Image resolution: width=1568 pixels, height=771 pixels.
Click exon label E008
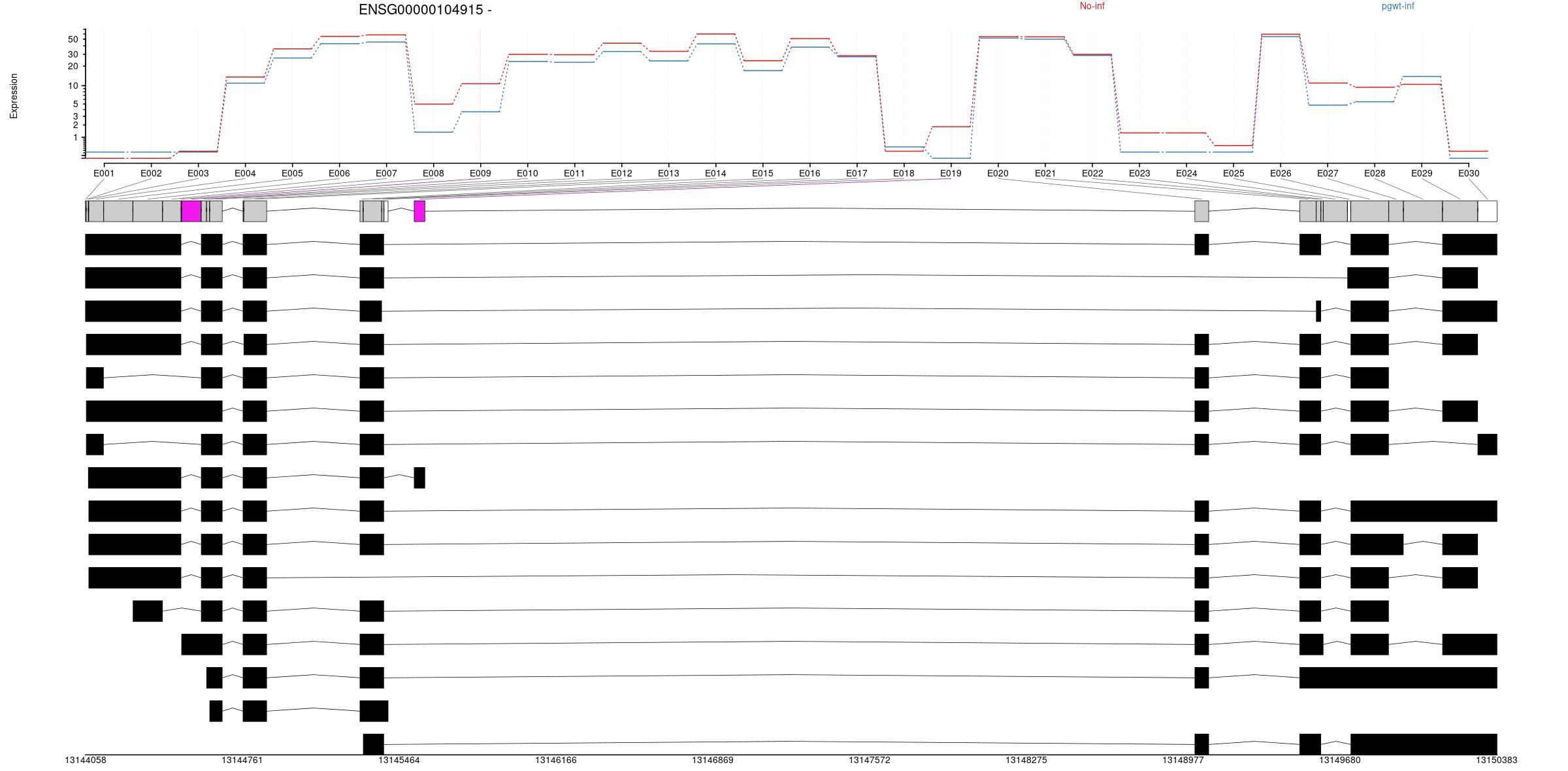coord(433,173)
